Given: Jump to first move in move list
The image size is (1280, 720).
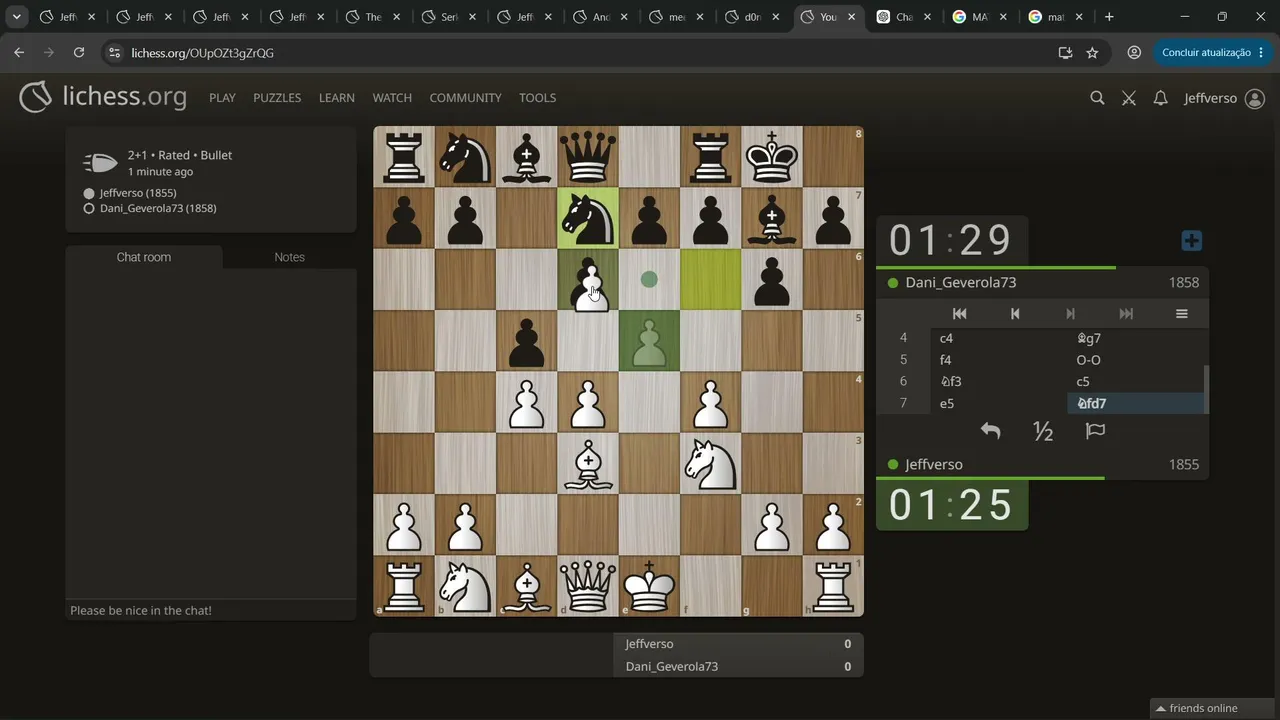Looking at the screenshot, I should pos(959,314).
